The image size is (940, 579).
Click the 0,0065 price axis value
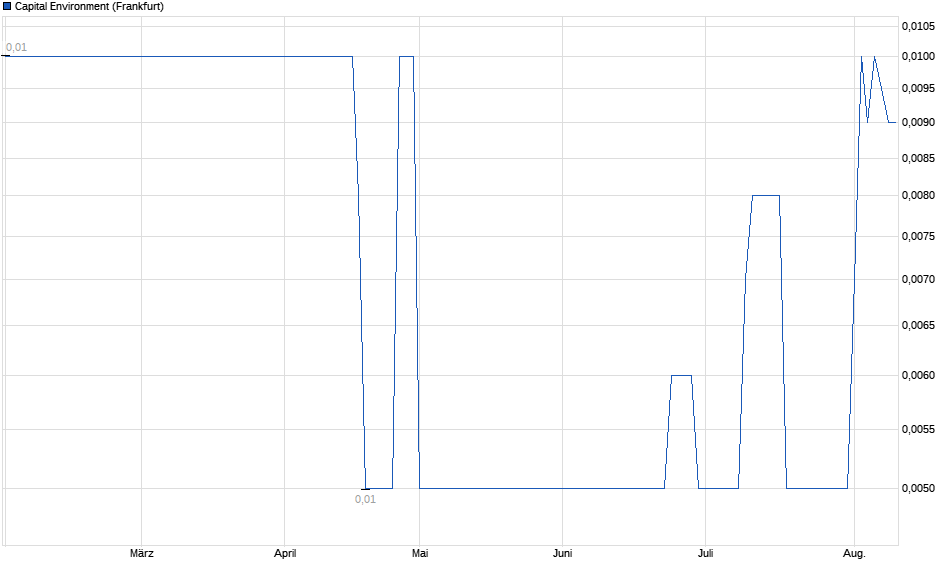coord(918,325)
